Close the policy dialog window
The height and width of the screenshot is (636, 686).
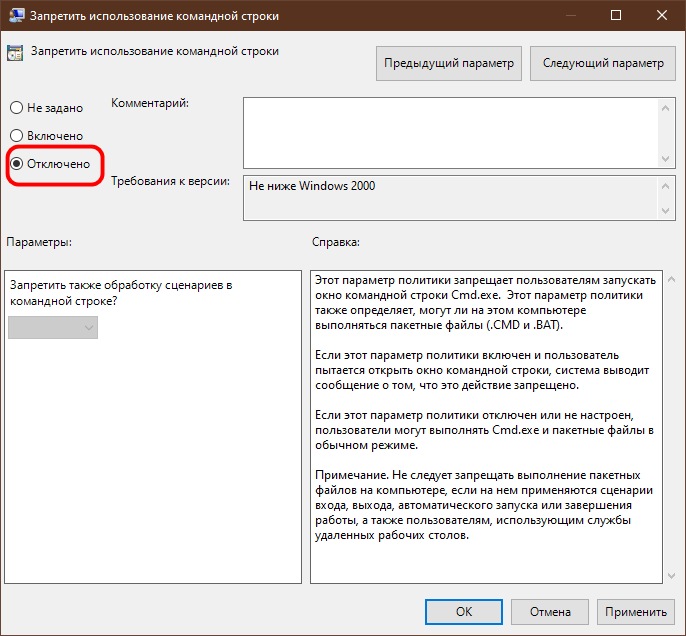(662, 15)
